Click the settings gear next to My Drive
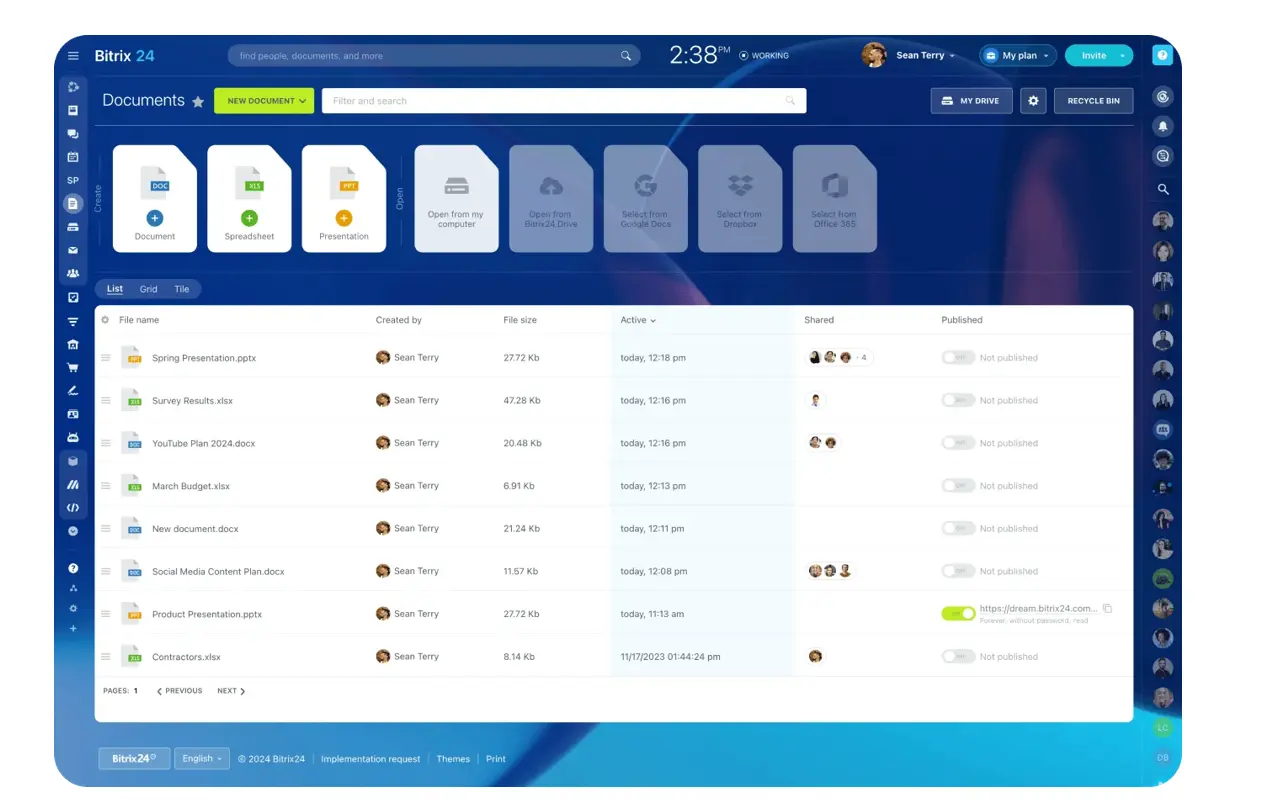The image size is (1280, 800). [x=1033, y=100]
